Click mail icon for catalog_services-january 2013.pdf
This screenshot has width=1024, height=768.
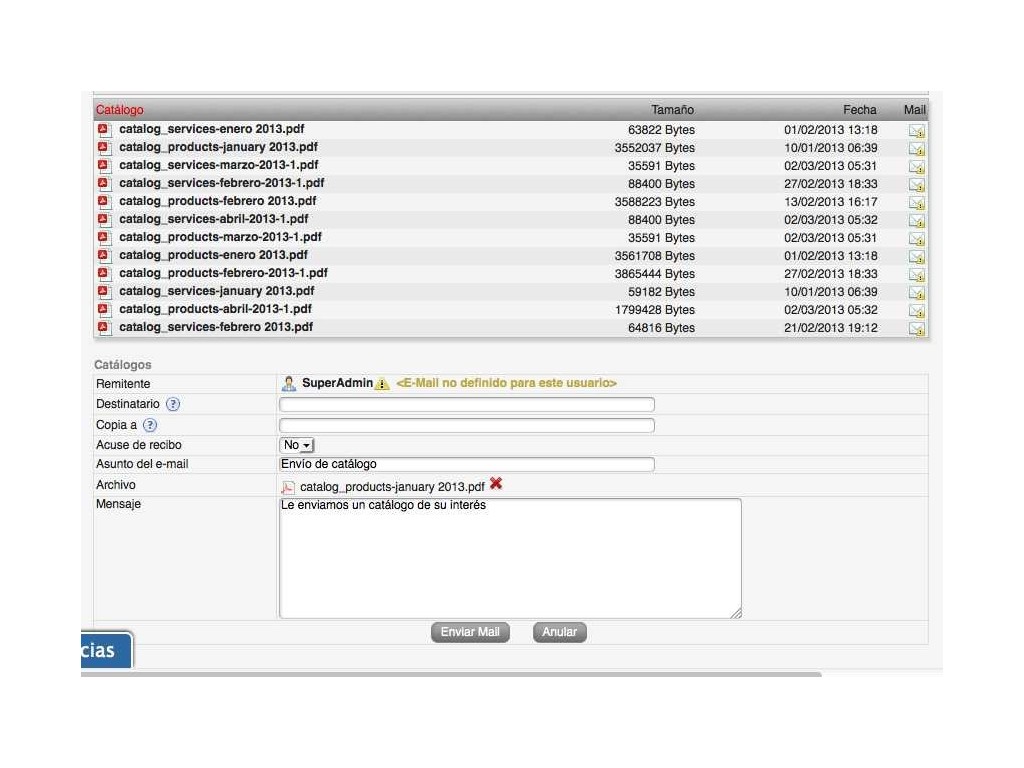(917, 293)
